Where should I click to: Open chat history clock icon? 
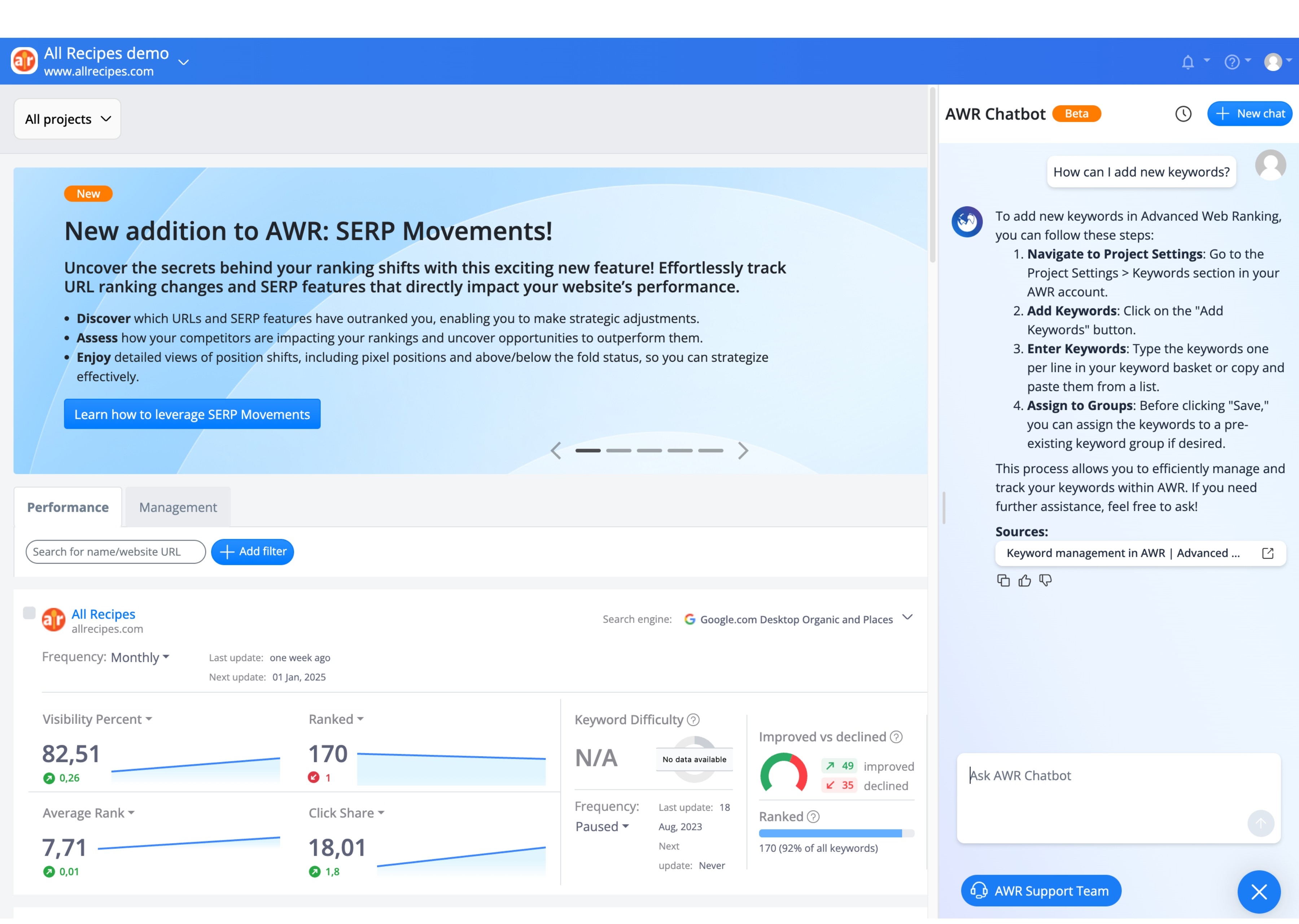(x=1183, y=114)
